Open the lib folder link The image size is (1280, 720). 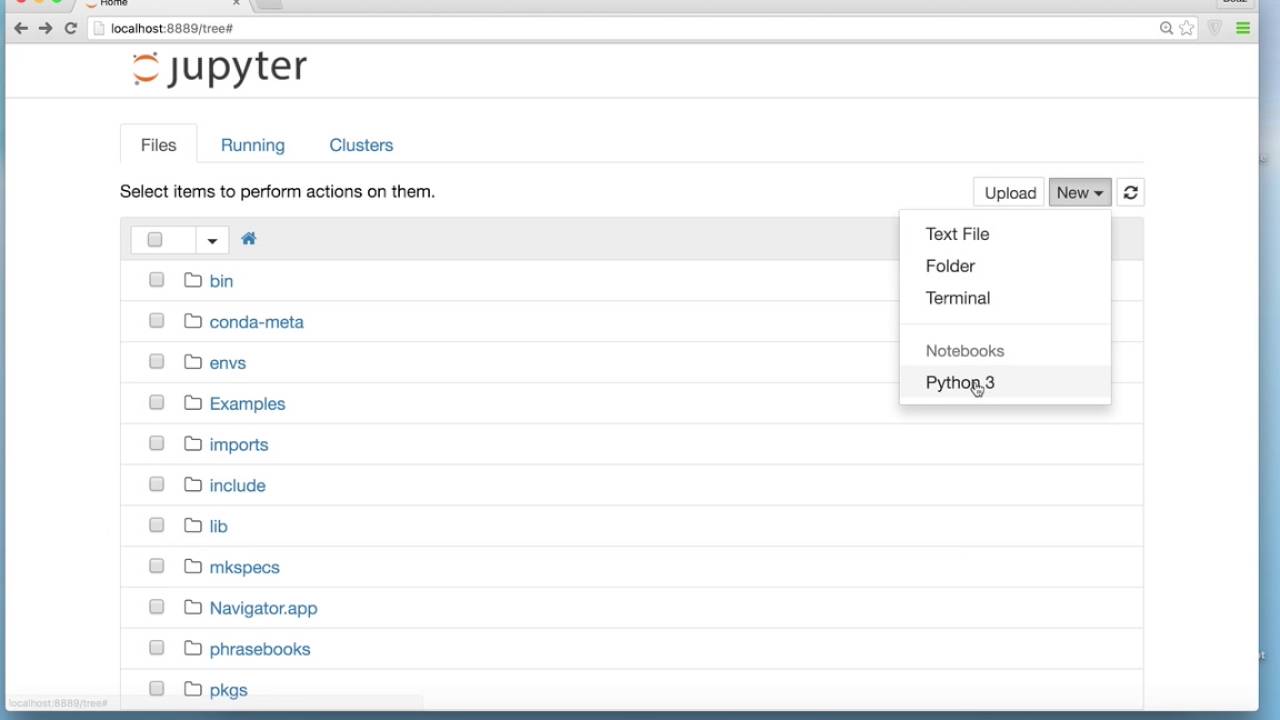pyautogui.click(x=219, y=527)
